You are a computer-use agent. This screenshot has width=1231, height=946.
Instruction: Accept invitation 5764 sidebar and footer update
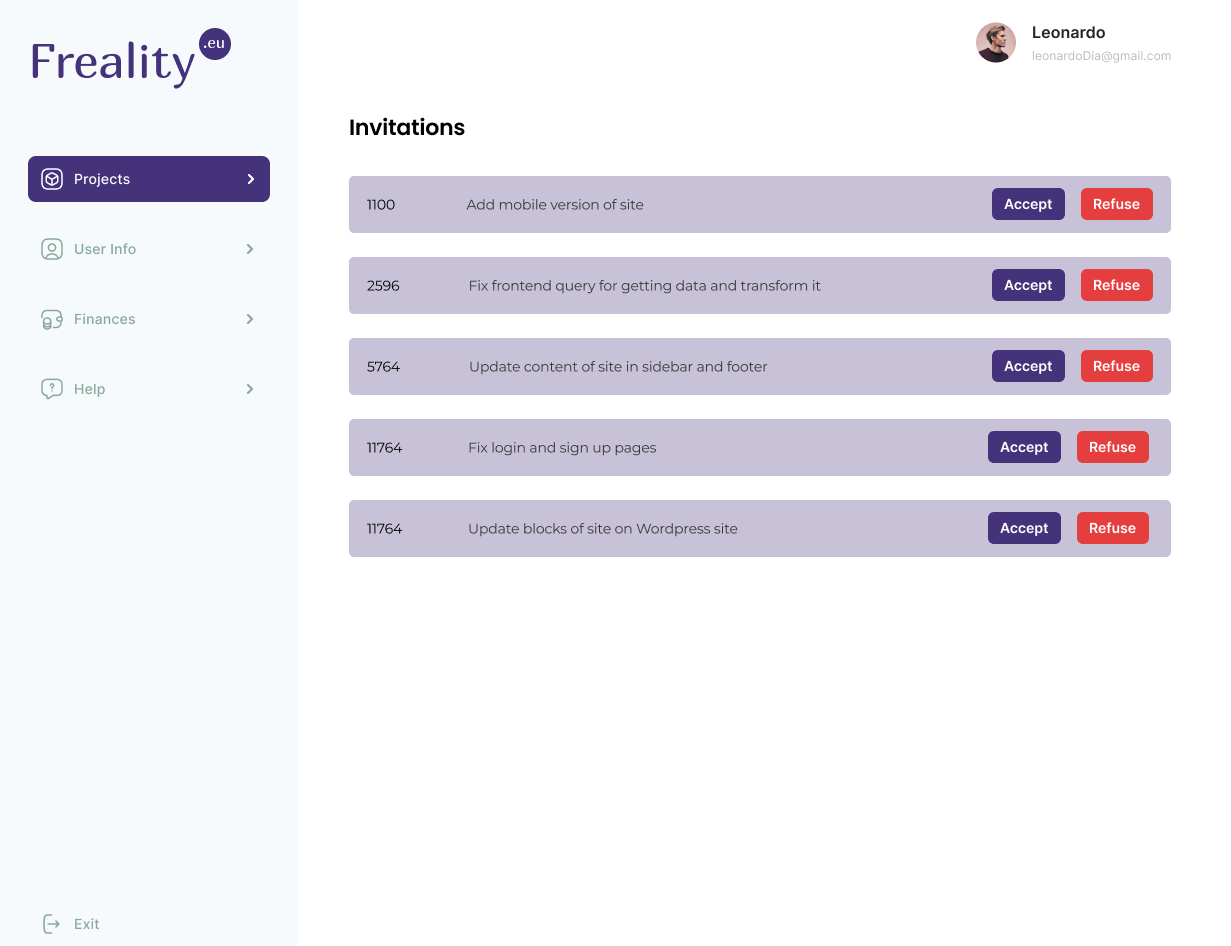1028,366
